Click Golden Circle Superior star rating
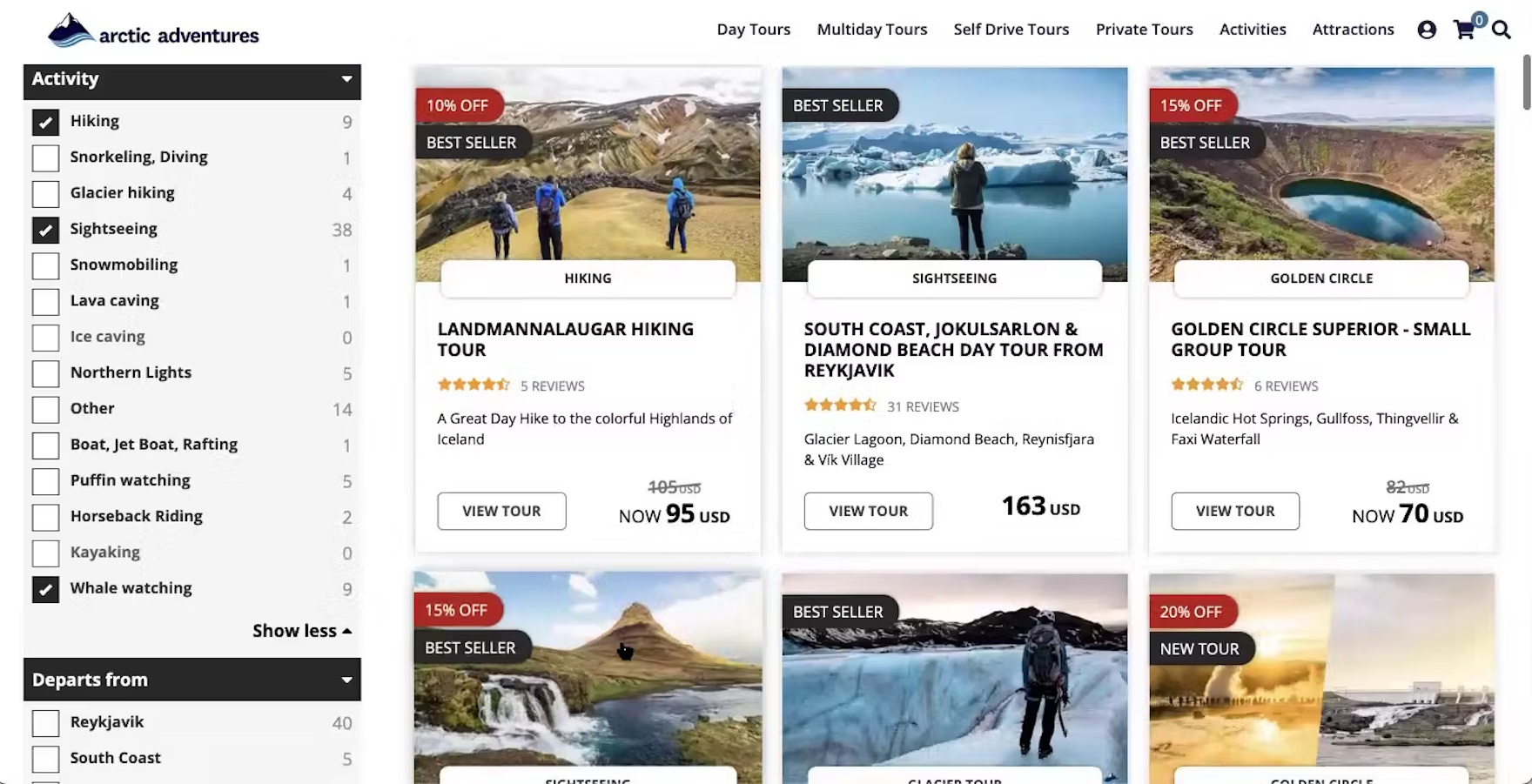 tap(1207, 385)
